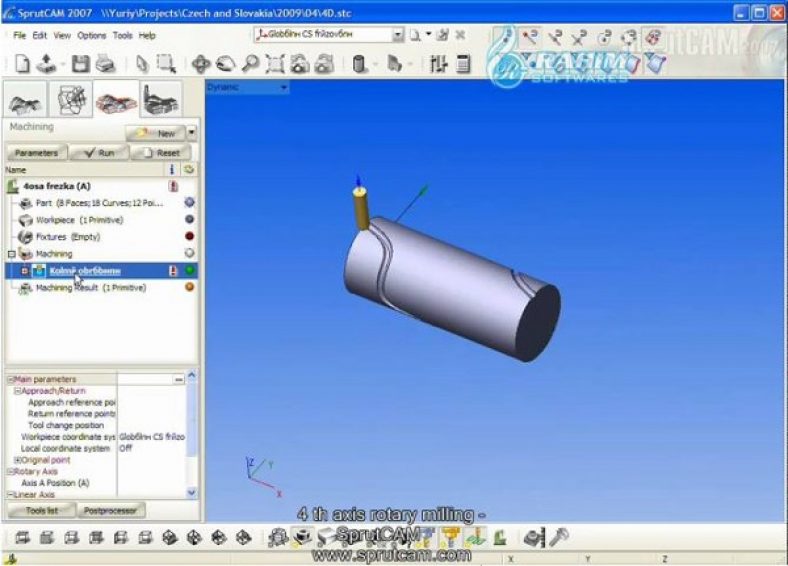Toggle visibility dot for Part row
The height and width of the screenshot is (566, 788).
coord(189,203)
